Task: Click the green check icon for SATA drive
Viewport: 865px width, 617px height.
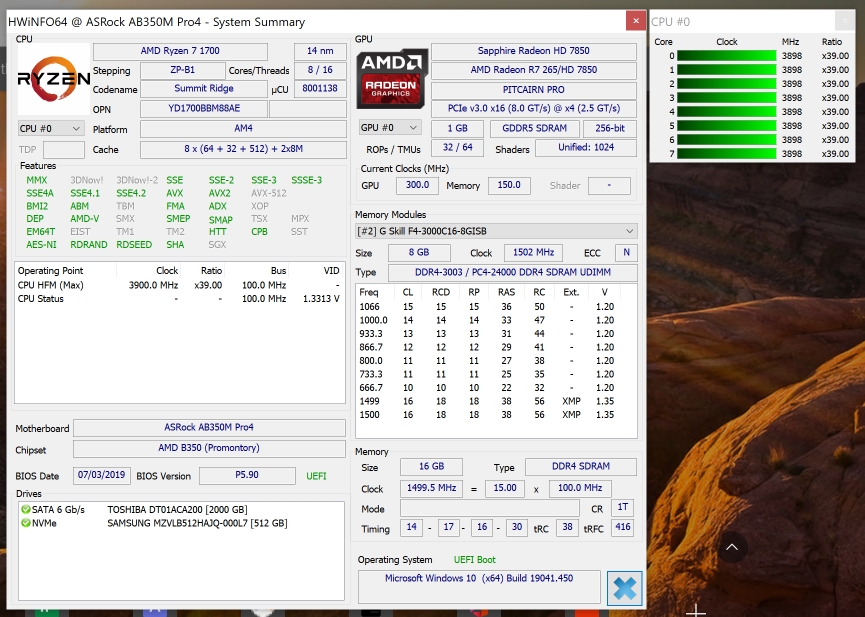Action: (x=25, y=509)
